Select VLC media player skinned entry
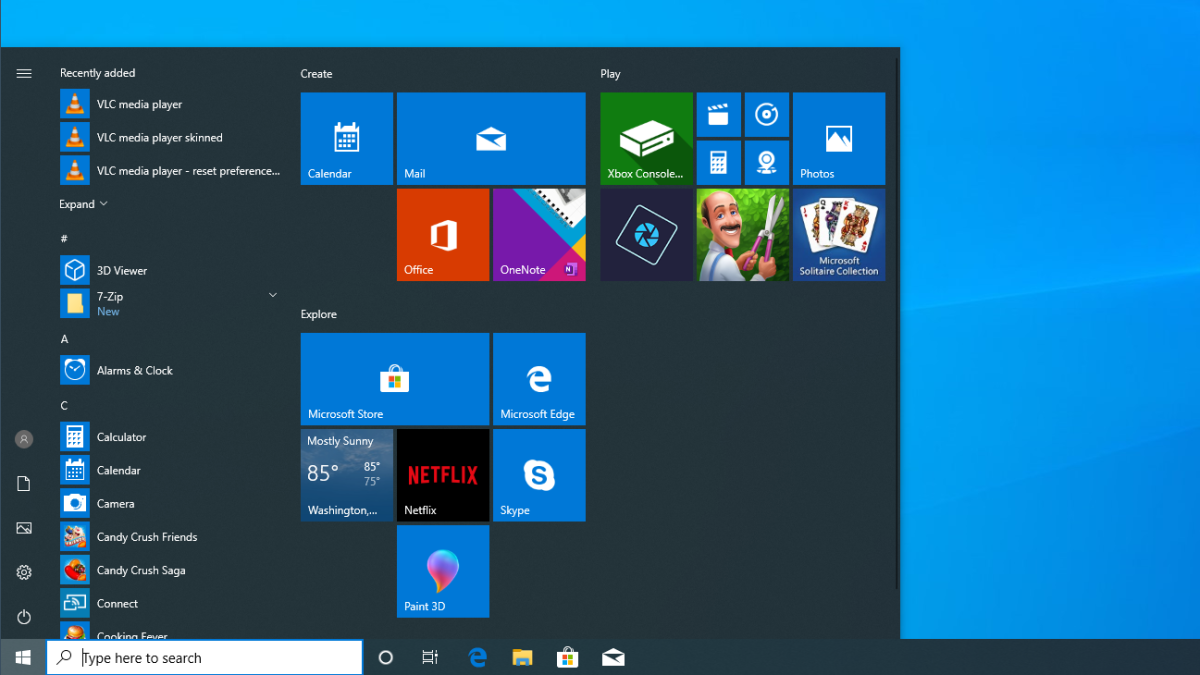 coord(159,137)
